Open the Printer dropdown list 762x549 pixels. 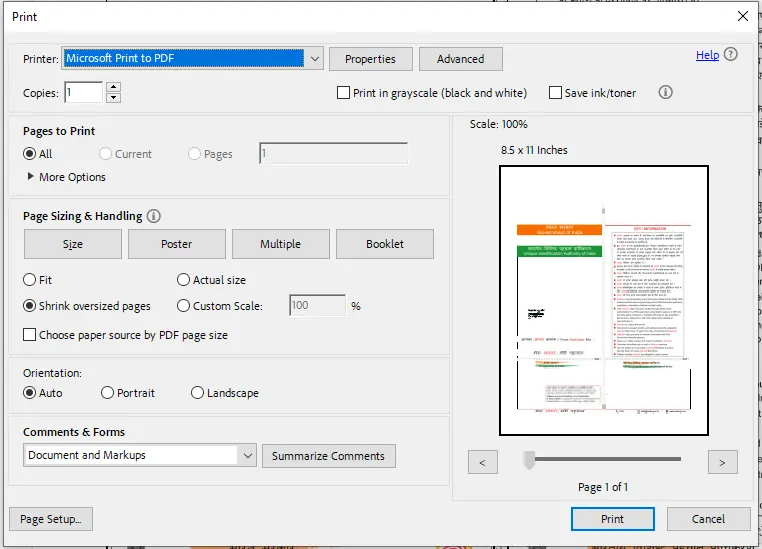coord(314,59)
